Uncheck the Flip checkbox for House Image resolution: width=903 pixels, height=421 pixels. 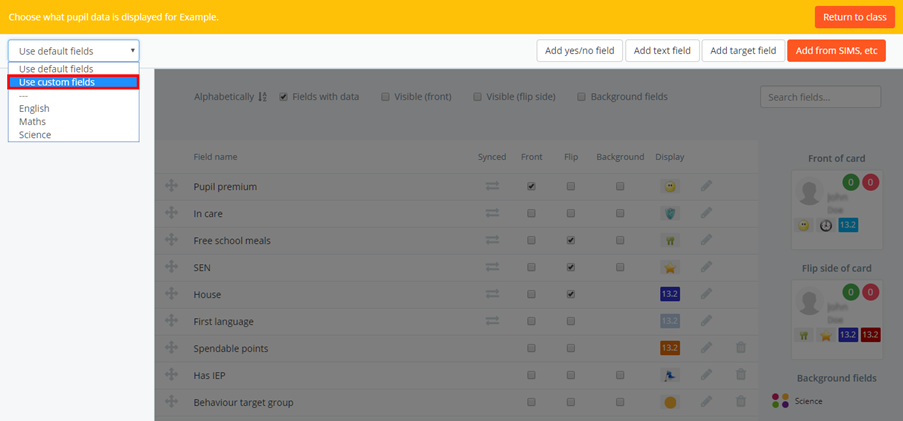click(x=571, y=294)
